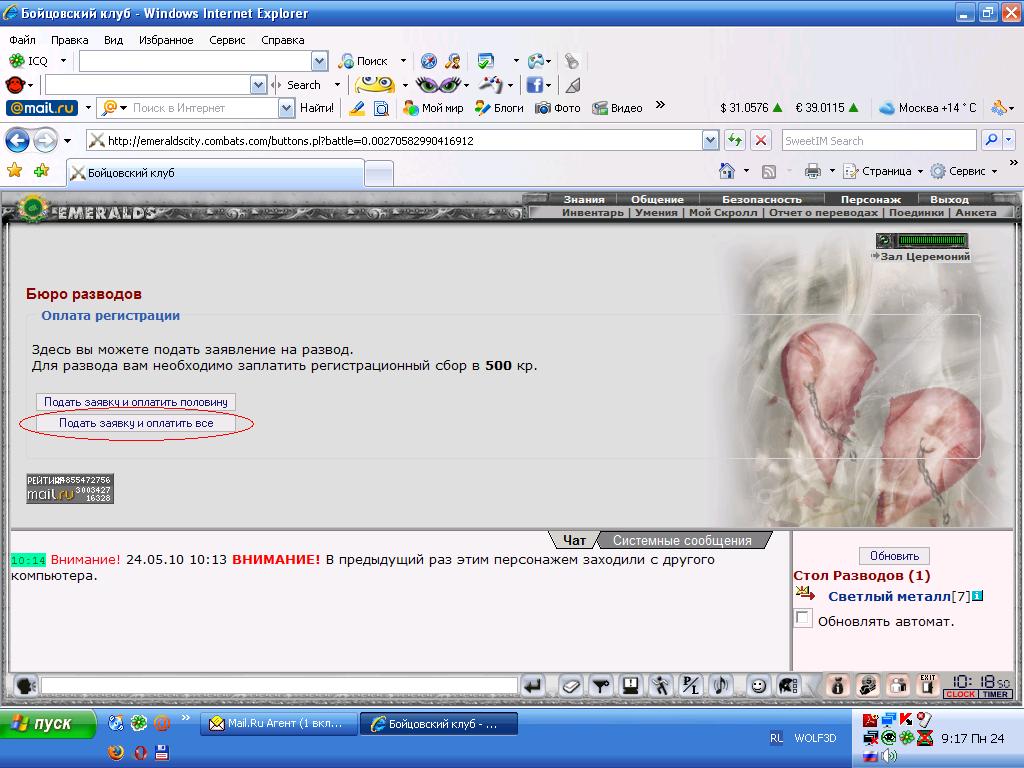Click the ICQ flower icon in toolbar
This screenshot has width=1024, height=768.
pyautogui.click(x=16, y=61)
